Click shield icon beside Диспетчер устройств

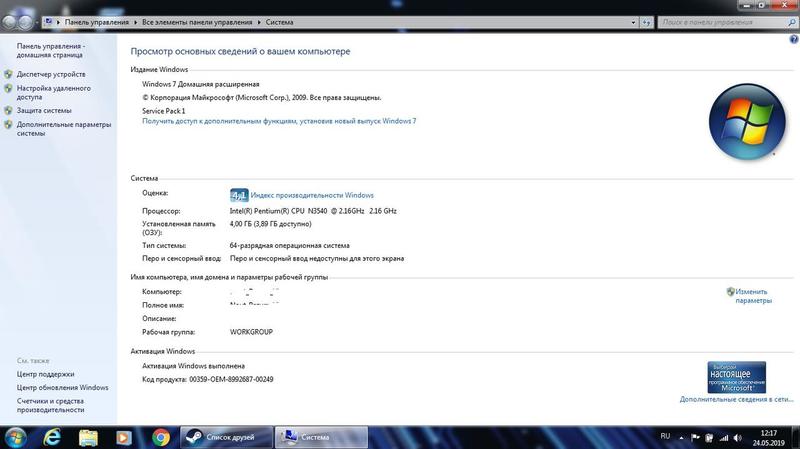point(8,74)
